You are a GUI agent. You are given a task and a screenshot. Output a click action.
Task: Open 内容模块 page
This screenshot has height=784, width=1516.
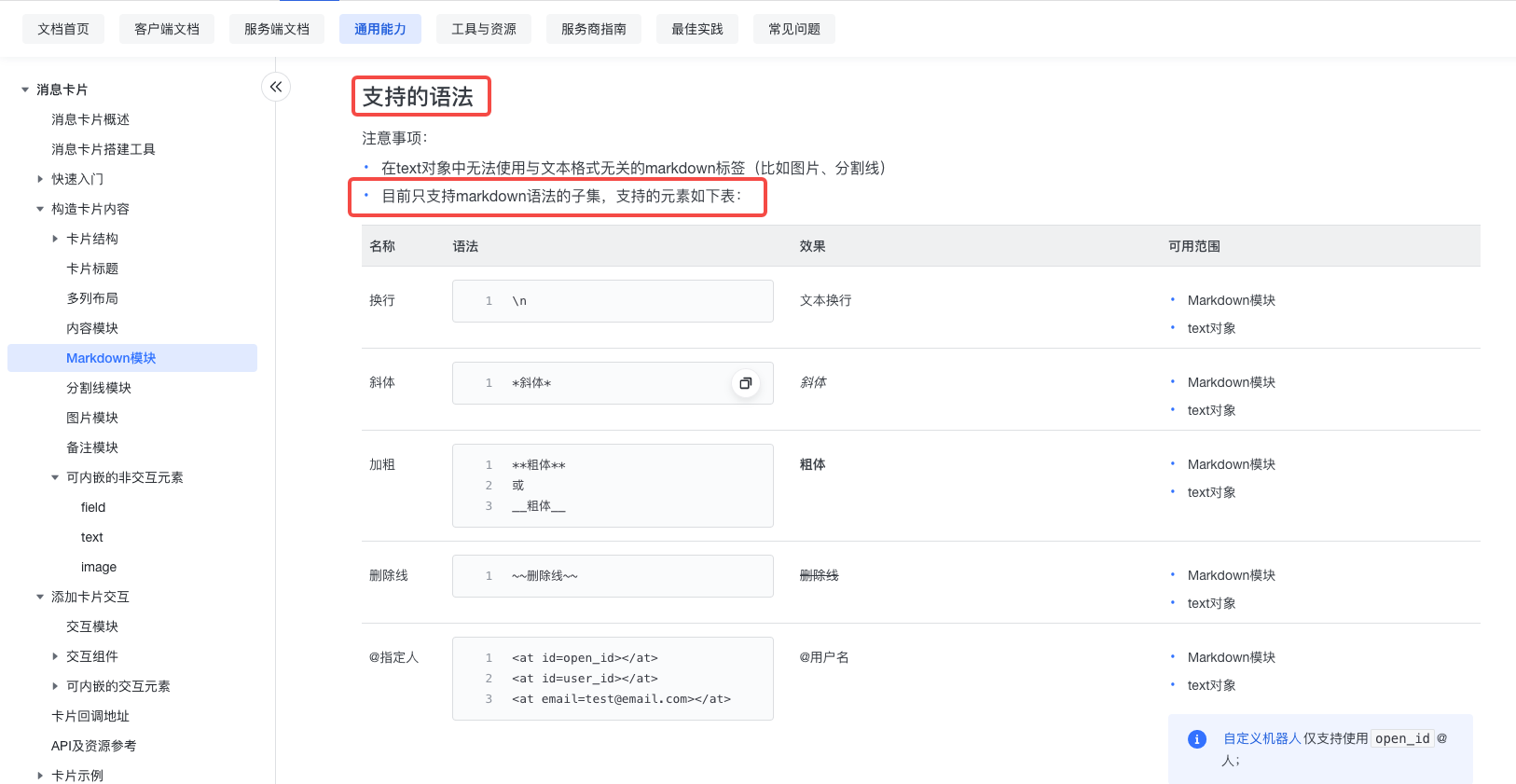click(x=92, y=328)
